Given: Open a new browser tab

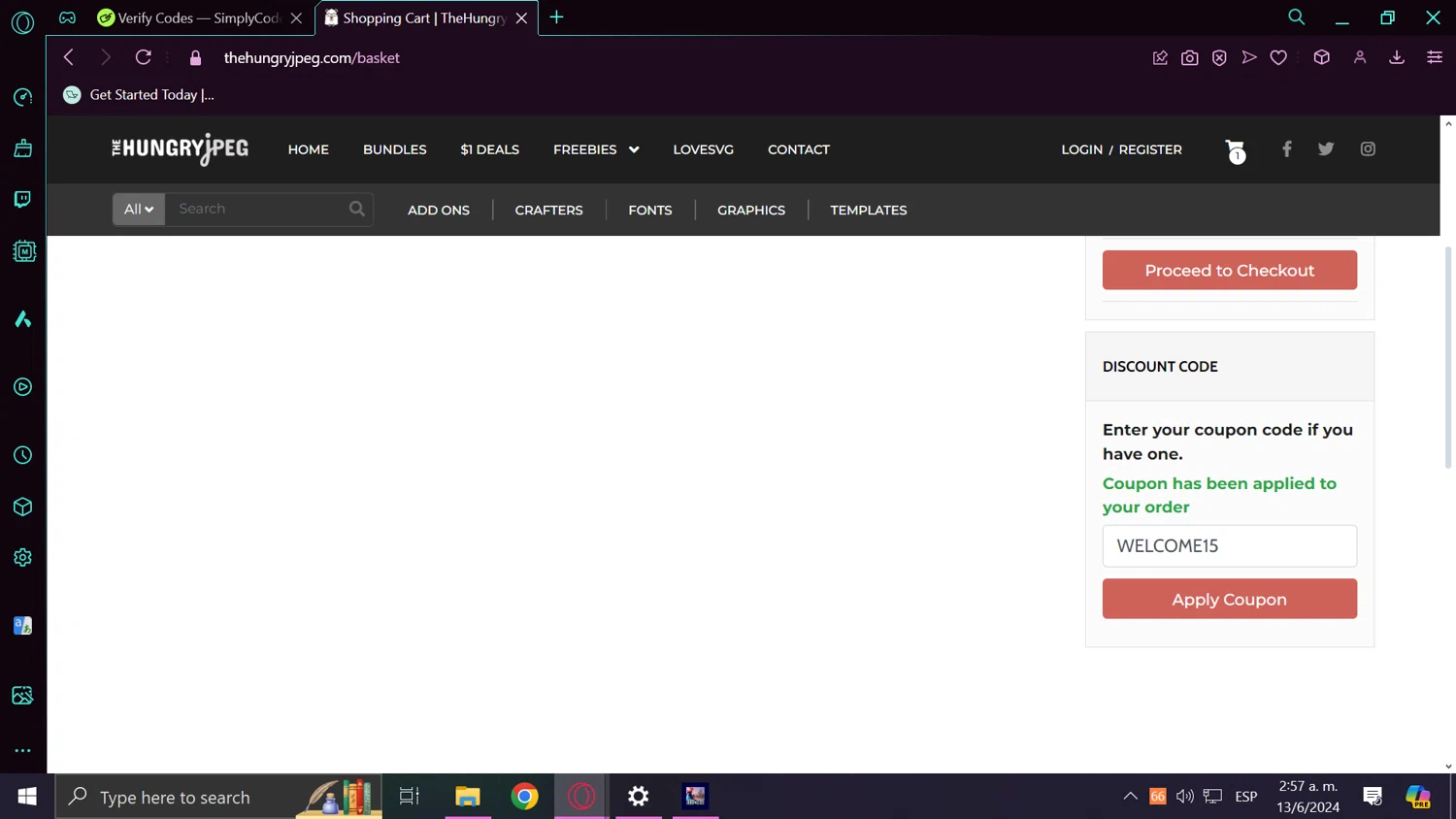Looking at the screenshot, I should tap(556, 16).
